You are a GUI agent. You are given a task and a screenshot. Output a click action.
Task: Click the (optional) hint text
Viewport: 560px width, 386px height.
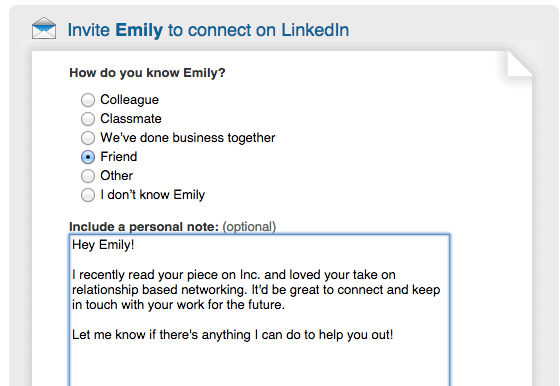point(249,227)
